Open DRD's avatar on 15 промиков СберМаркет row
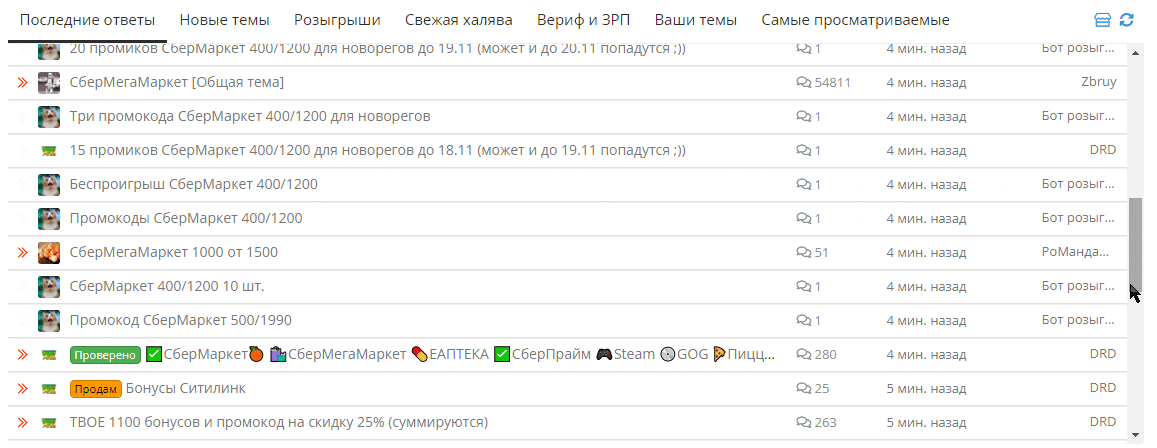1157x448 pixels. coord(49,151)
